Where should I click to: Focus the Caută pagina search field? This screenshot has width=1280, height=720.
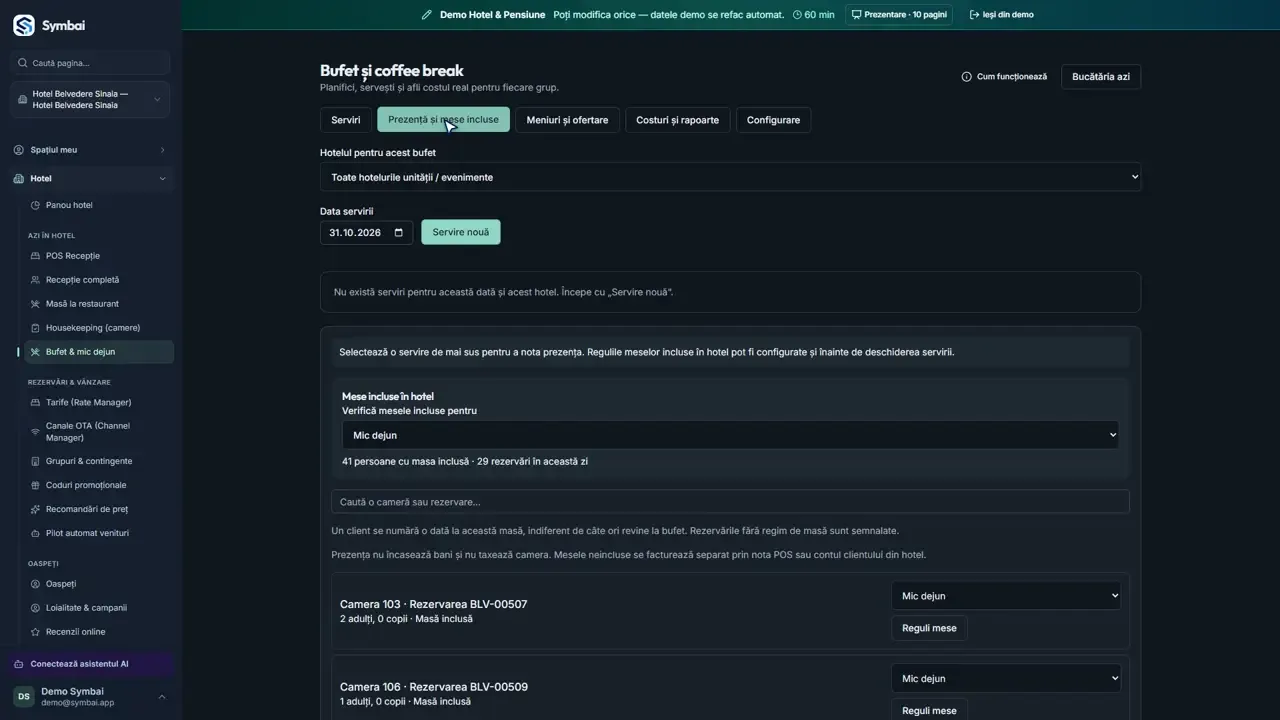click(91, 63)
